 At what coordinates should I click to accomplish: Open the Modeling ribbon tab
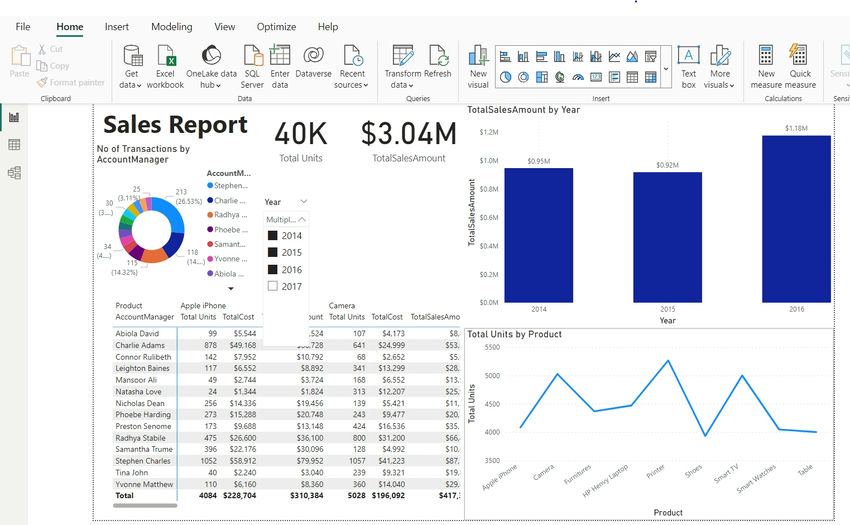click(171, 27)
